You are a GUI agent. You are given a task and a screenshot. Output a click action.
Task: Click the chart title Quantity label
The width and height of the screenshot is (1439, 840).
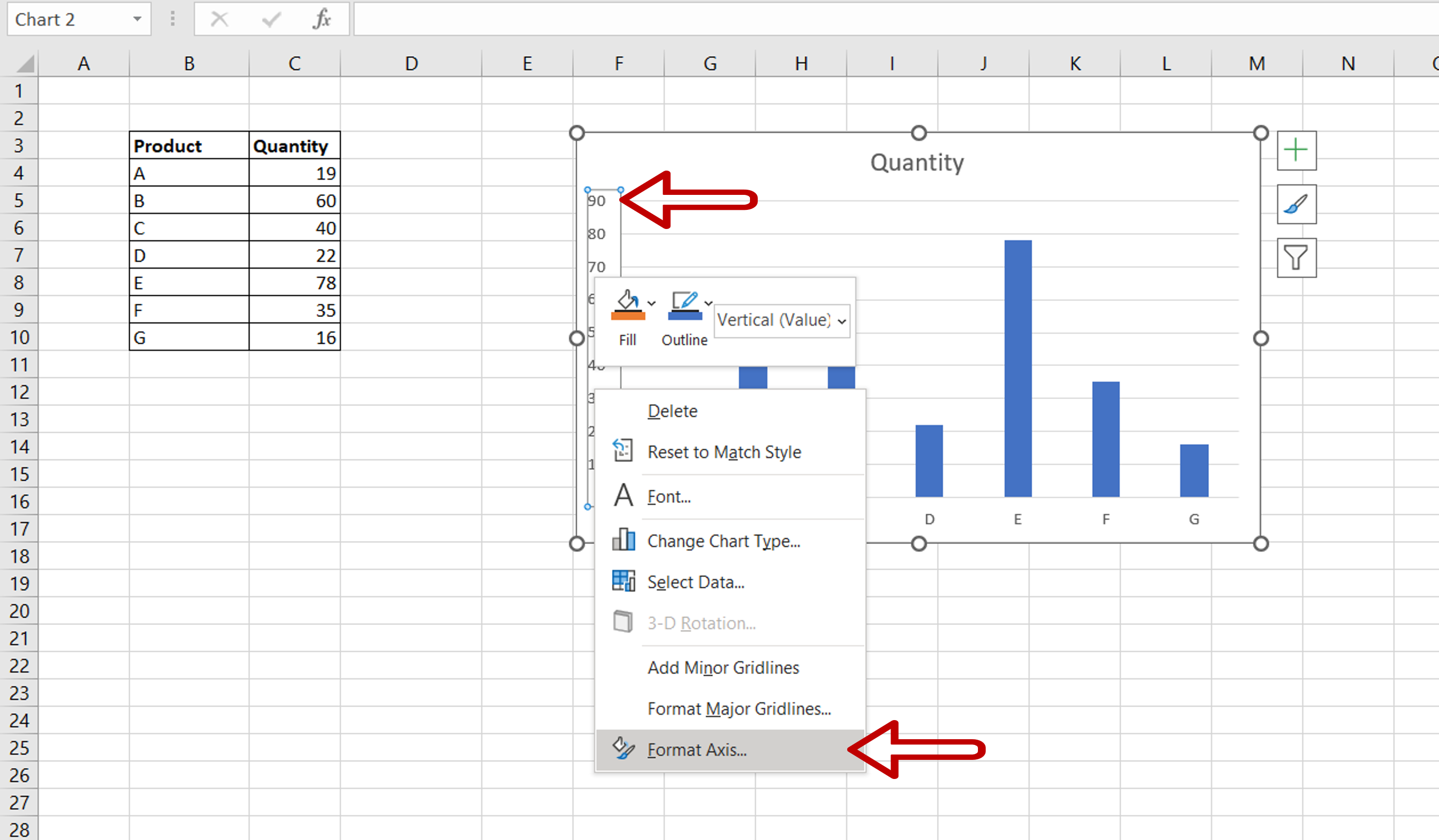(919, 162)
